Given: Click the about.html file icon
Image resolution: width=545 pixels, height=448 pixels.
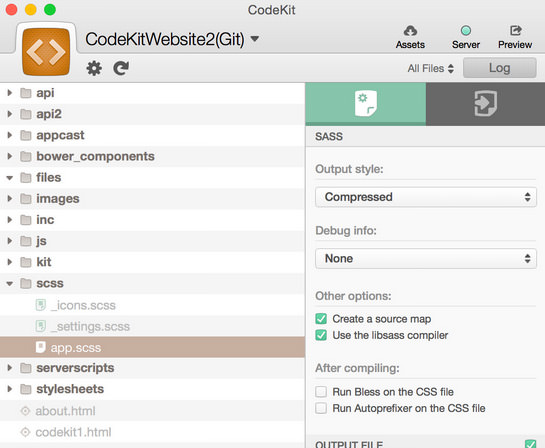Looking at the screenshot, I should pos(25,411).
